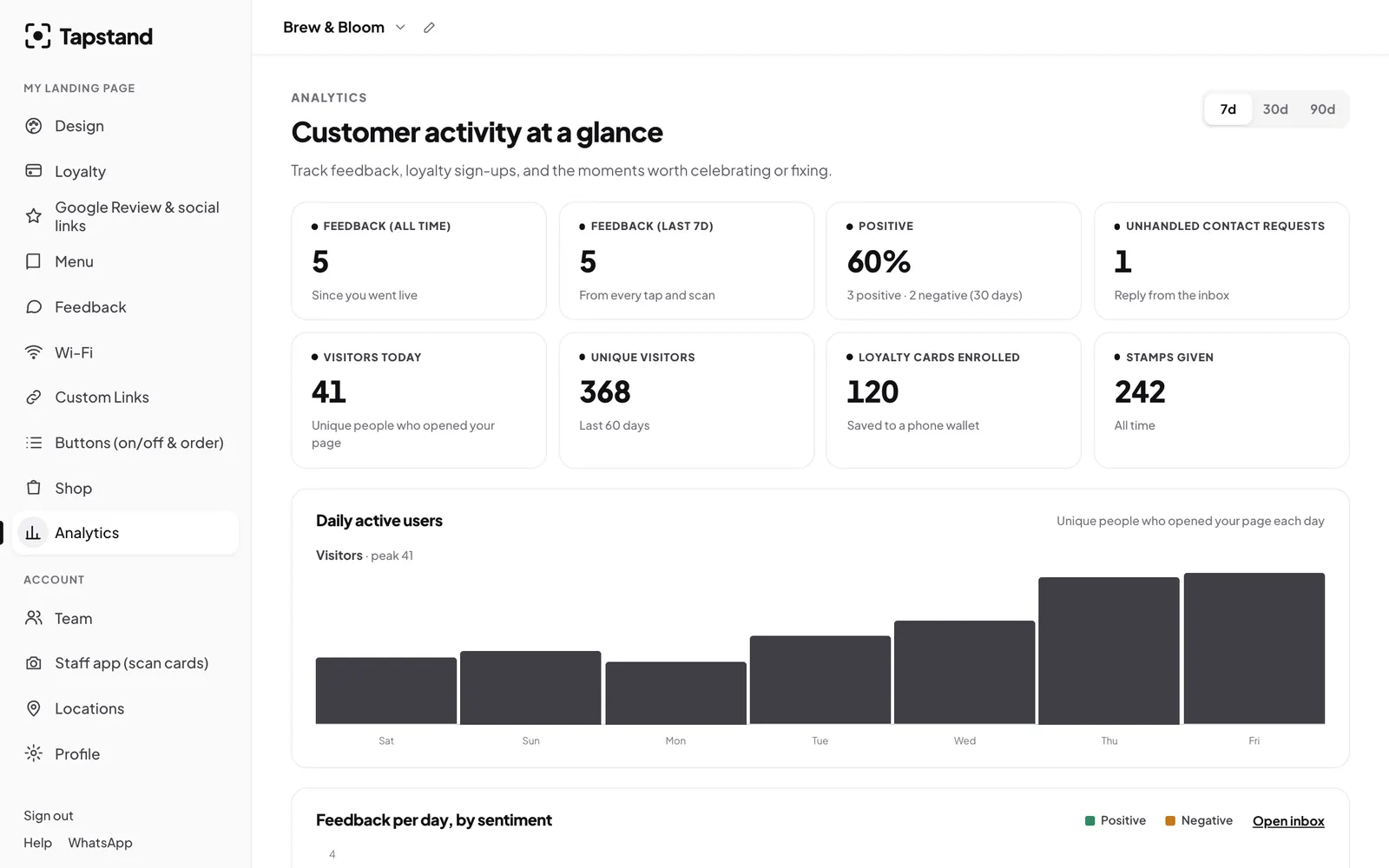This screenshot has height=868, width=1389.
Task: Click the Menu book icon
Action: pyautogui.click(x=34, y=261)
